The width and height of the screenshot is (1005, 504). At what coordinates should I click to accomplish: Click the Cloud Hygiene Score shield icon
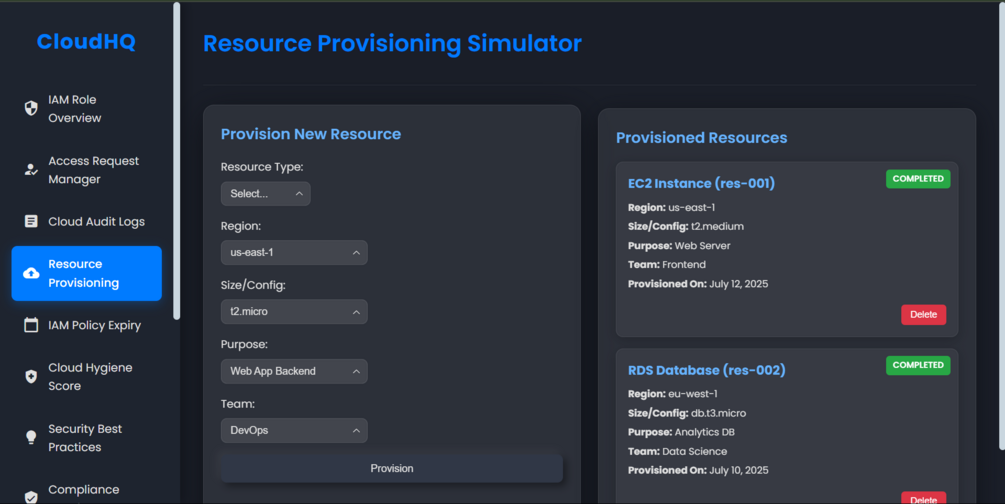point(31,377)
